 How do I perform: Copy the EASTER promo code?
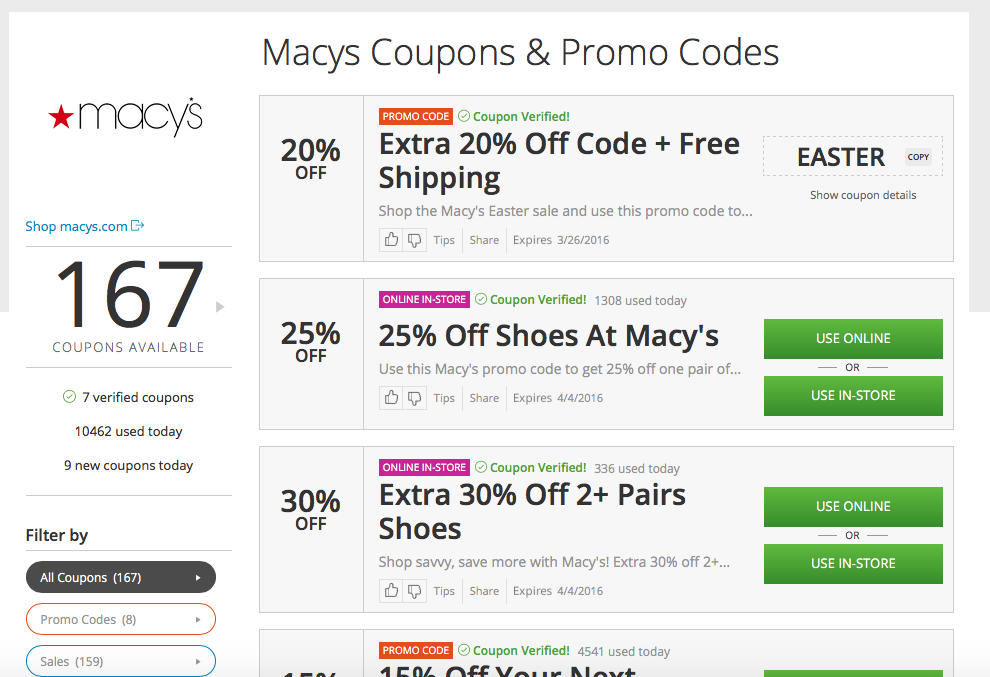coord(918,157)
